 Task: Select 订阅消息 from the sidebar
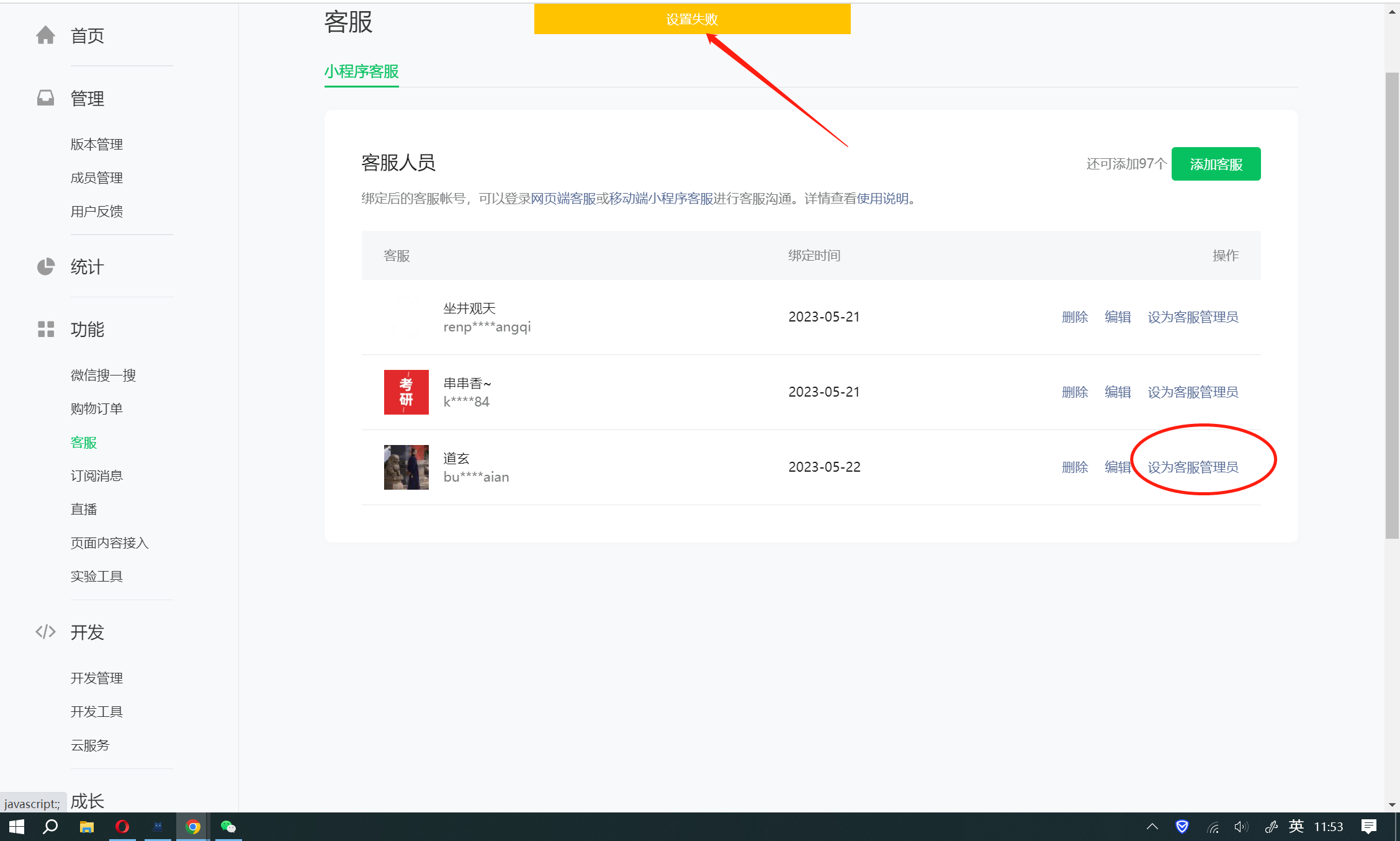[x=96, y=476]
